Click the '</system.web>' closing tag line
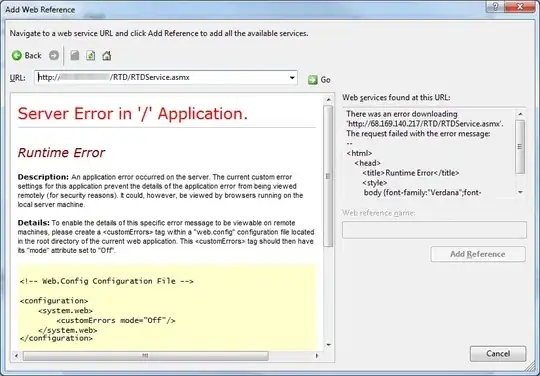540x376 pixels. pyautogui.click(x=68, y=330)
